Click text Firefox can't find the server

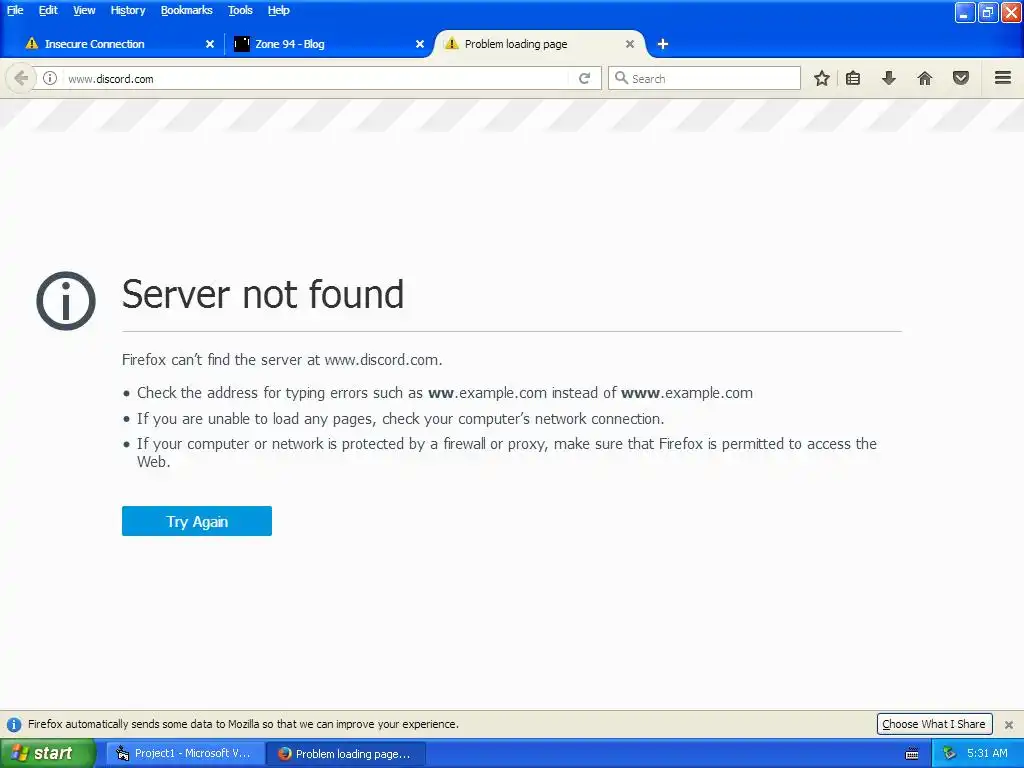282,360
